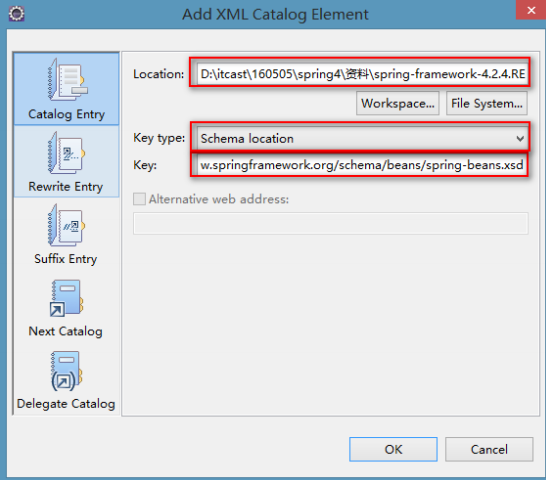
Task: Select the Rewrite Entry icon
Action: (67, 153)
